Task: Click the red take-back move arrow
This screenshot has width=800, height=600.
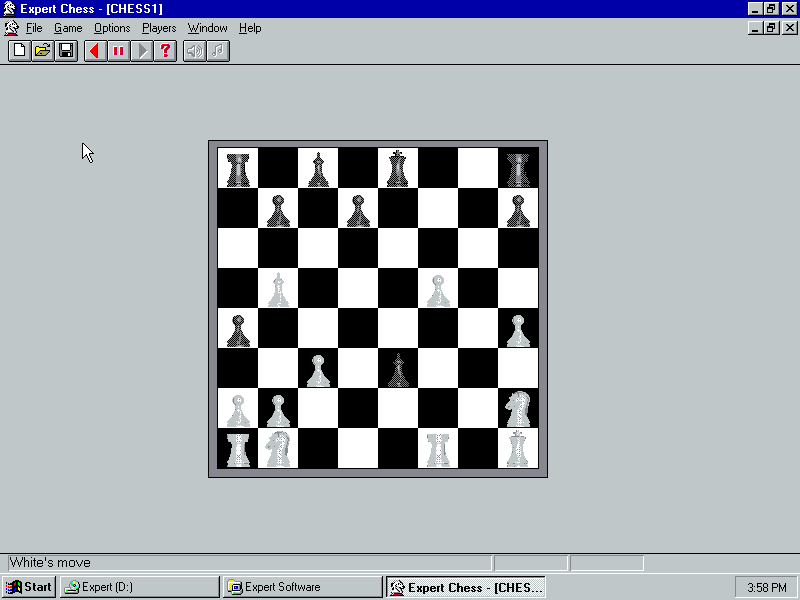Action: (95, 51)
